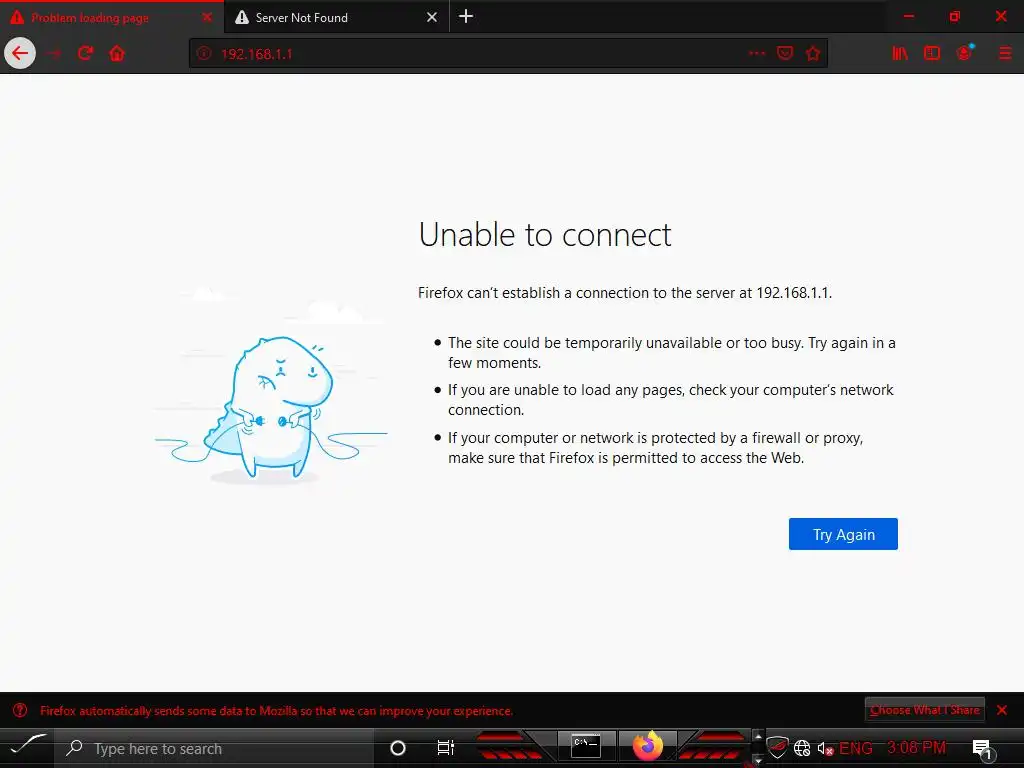This screenshot has height=768, width=1024.
Task: Show site information icon in address bar
Action: pos(204,54)
